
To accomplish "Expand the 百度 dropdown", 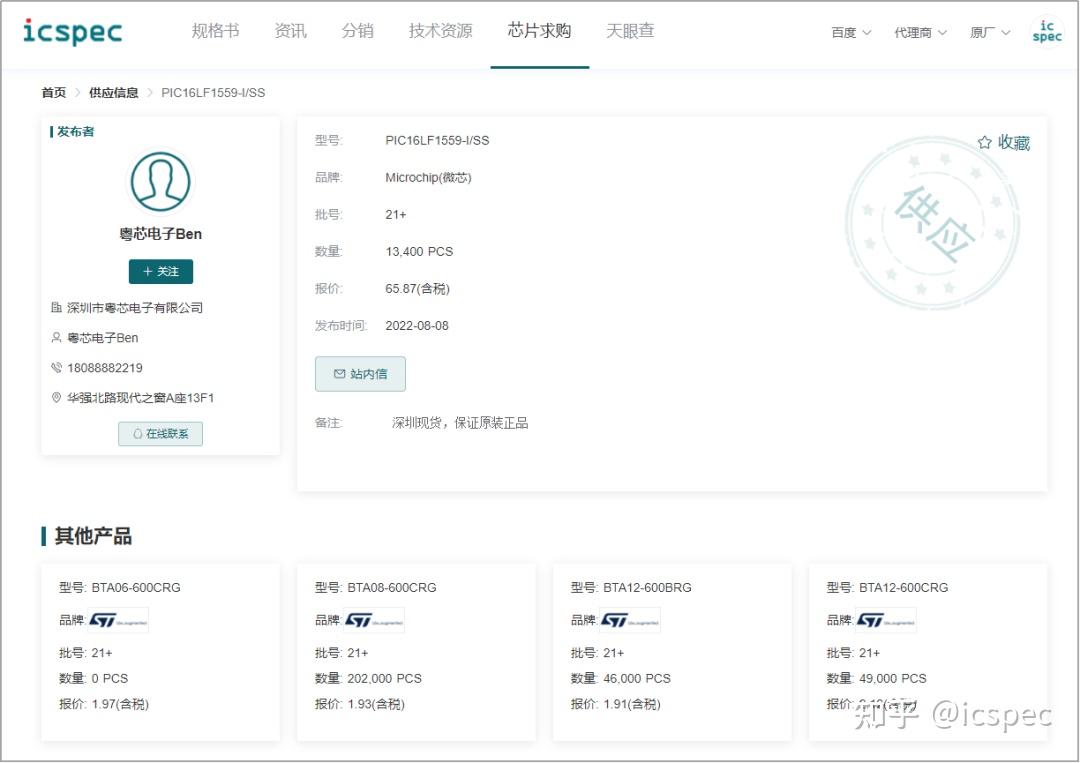I will 849,32.
